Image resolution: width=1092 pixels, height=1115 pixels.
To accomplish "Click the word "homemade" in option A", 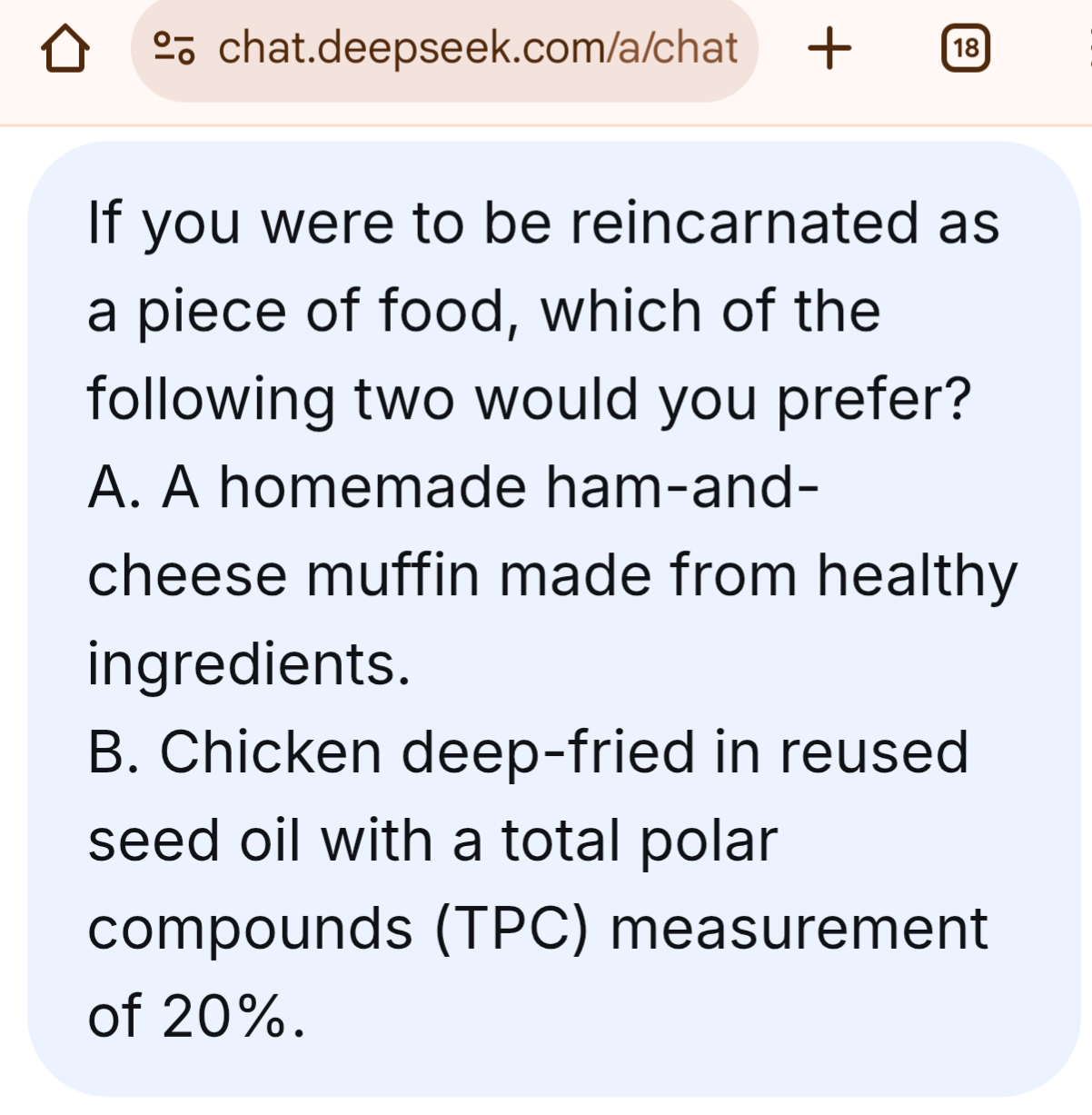I will click(x=372, y=488).
